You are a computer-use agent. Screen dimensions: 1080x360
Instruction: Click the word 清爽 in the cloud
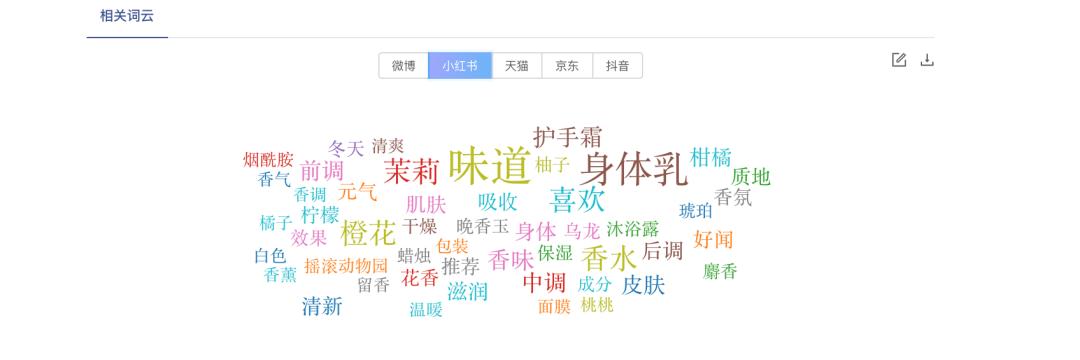(x=388, y=146)
